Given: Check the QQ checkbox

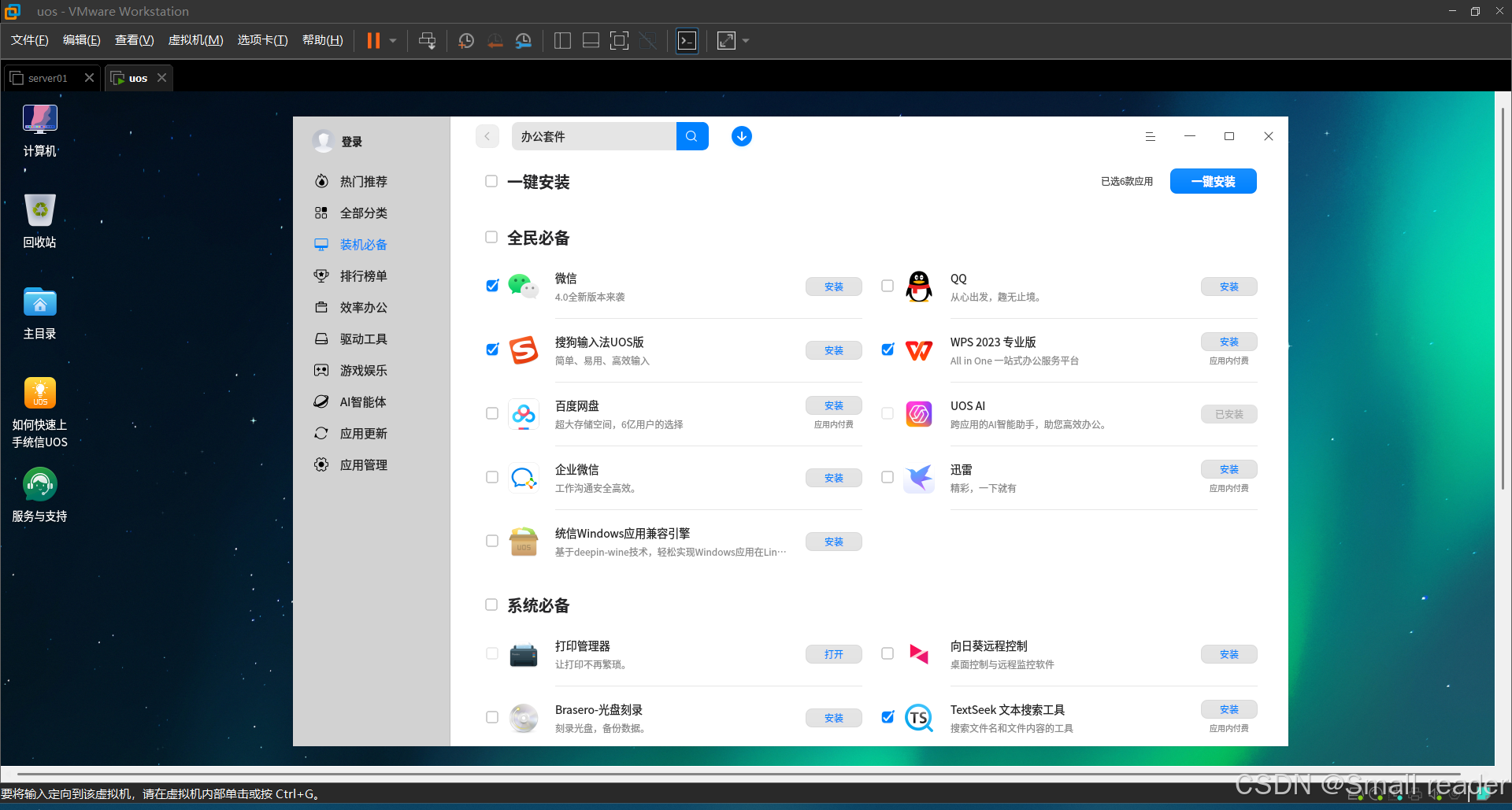Looking at the screenshot, I should (888, 286).
